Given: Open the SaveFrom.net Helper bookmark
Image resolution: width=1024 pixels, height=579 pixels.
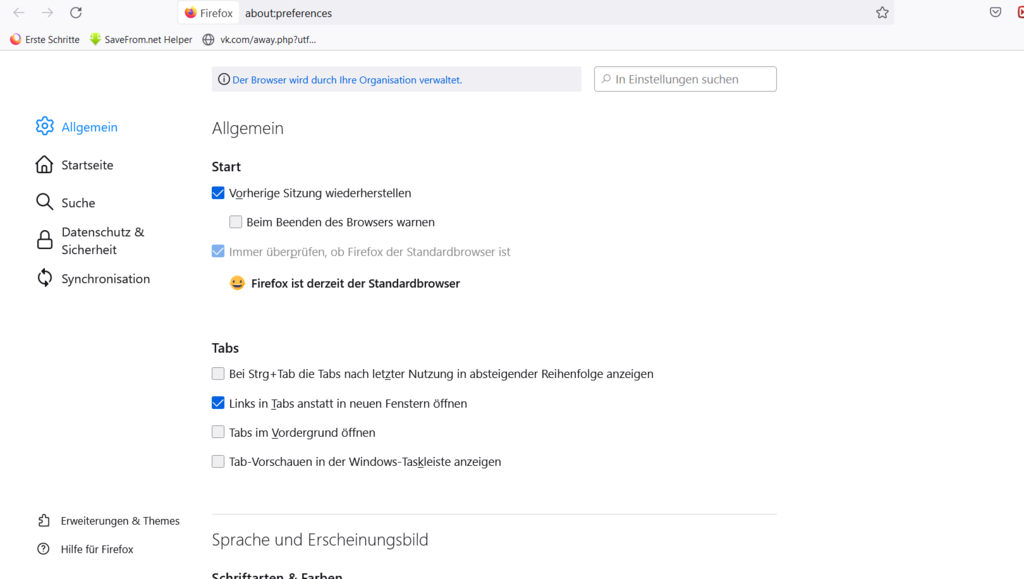Looking at the screenshot, I should click(140, 40).
